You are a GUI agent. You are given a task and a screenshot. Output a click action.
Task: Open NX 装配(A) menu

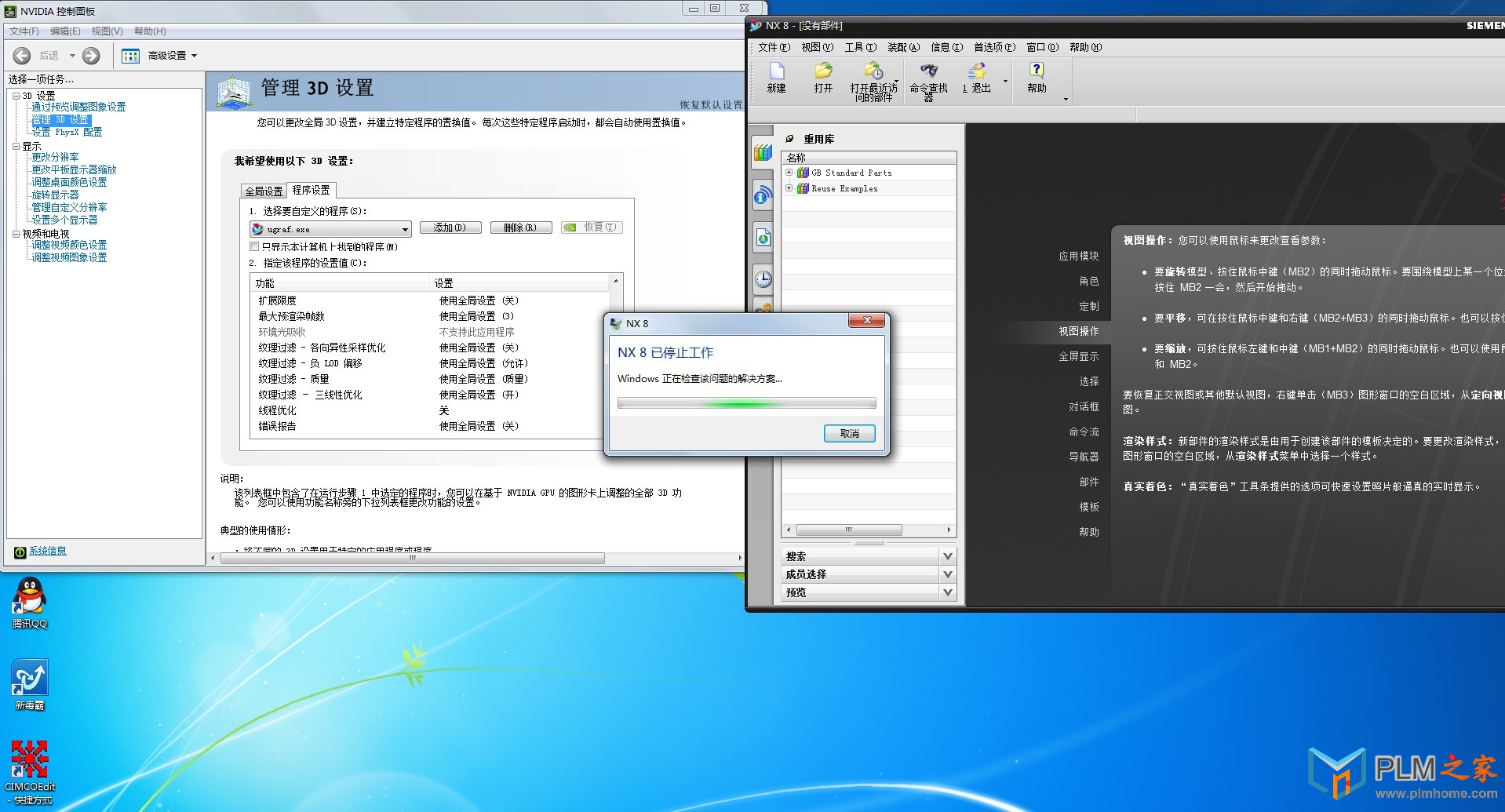903,47
